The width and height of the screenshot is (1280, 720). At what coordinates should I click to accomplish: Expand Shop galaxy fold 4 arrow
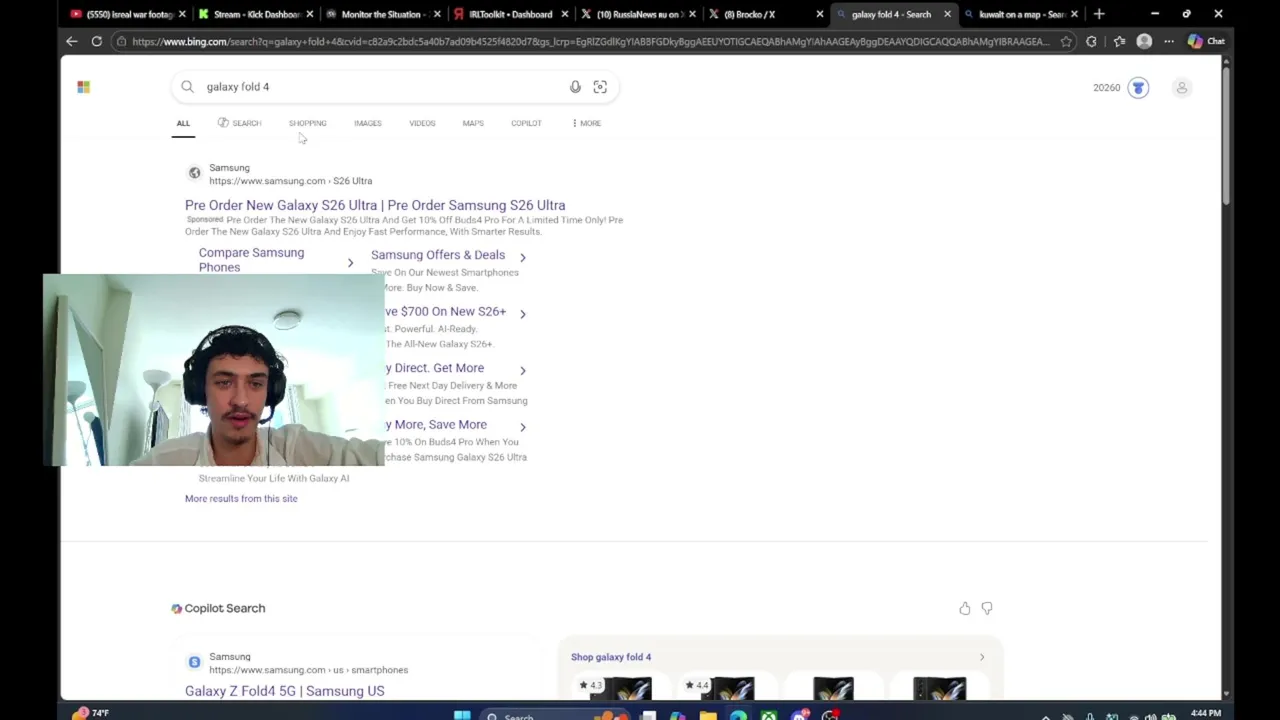pyautogui.click(x=981, y=657)
